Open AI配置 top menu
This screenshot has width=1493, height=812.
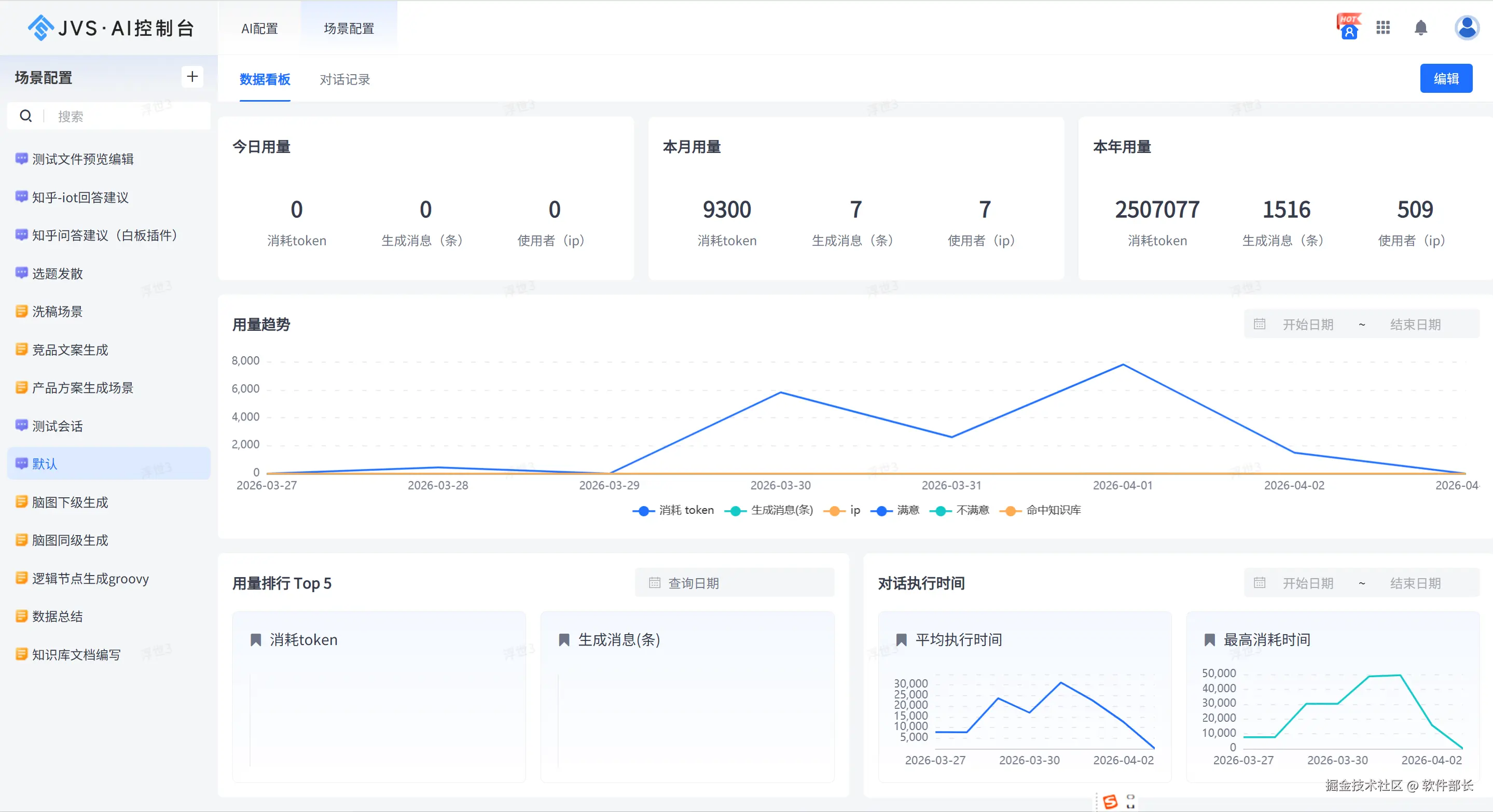click(260, 29)
